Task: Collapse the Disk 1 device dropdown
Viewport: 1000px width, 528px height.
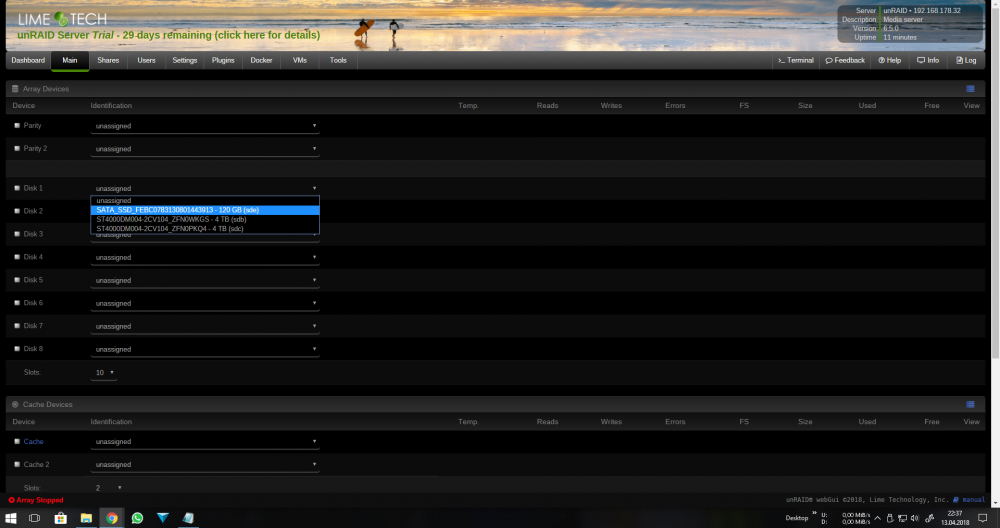Action: (205, 188)
